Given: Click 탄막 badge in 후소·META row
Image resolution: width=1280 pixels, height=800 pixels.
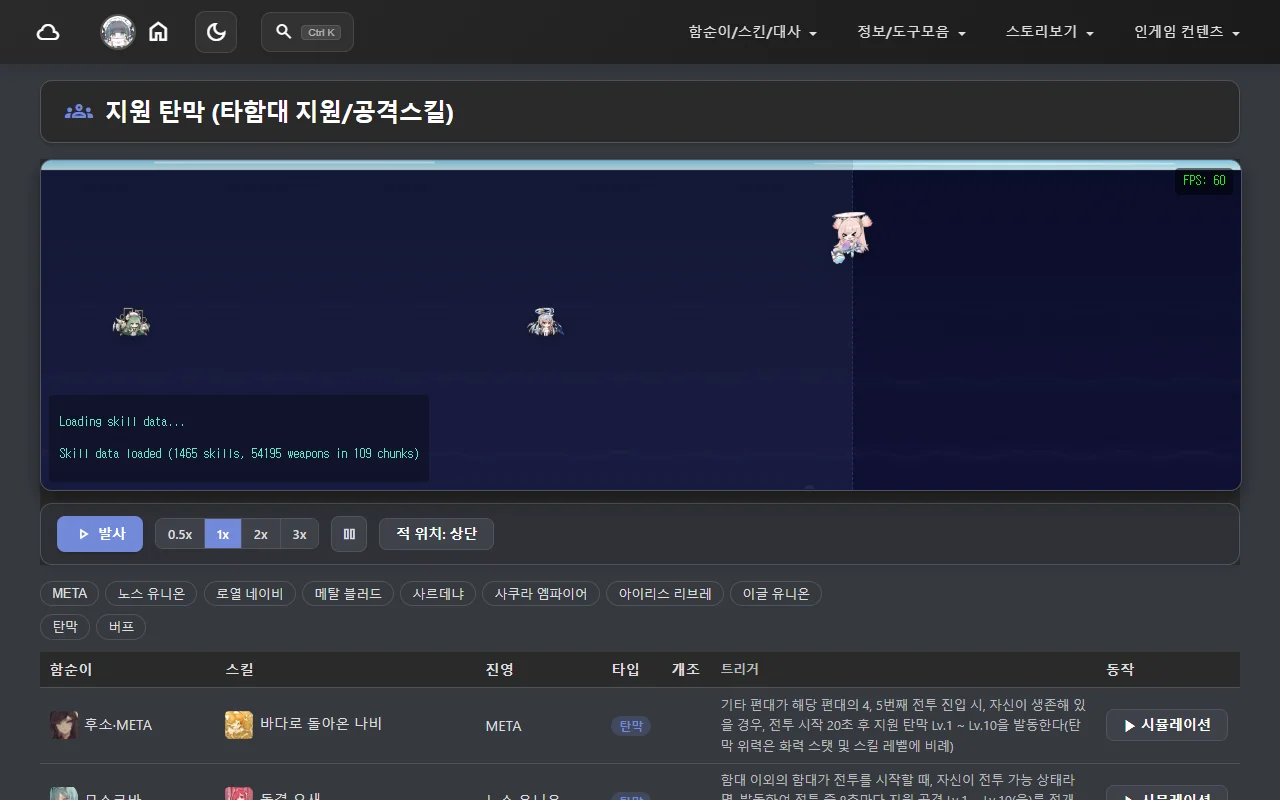Looking at the screenshot, I should (631, 726).
